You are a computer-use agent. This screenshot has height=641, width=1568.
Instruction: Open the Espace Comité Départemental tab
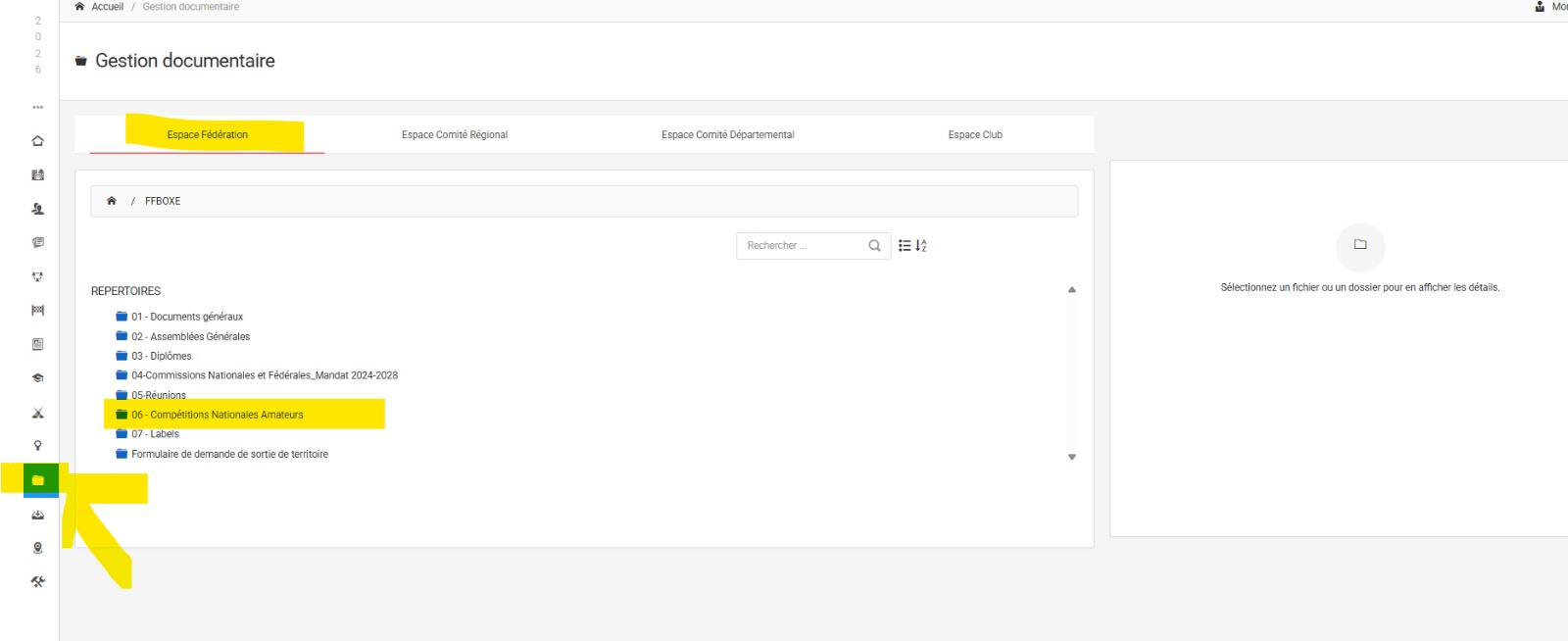[727, 135]
